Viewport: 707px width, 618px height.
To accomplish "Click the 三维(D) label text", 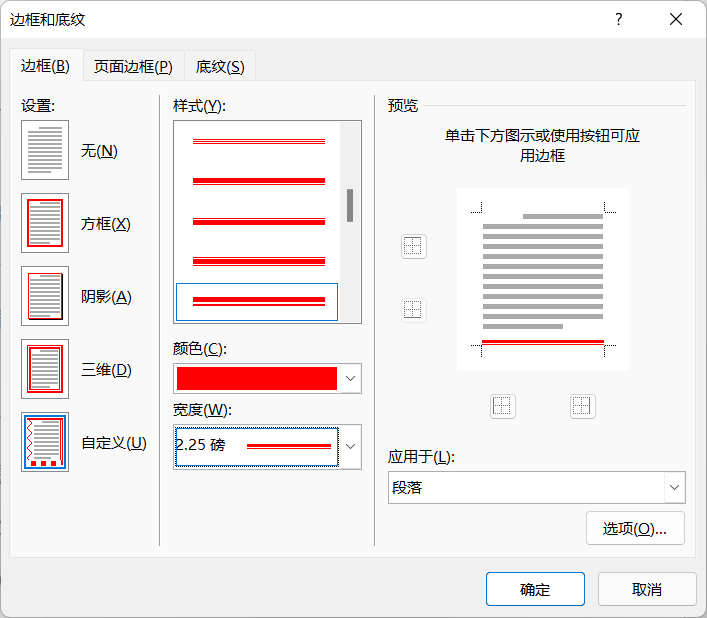I will (106, 370).
